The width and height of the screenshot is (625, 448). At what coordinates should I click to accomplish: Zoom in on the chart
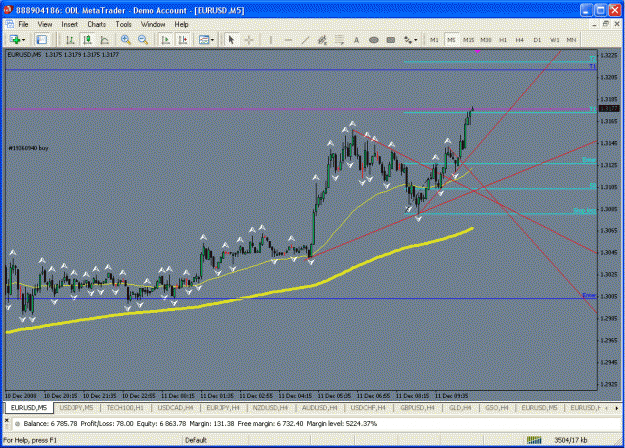point(126,40)
